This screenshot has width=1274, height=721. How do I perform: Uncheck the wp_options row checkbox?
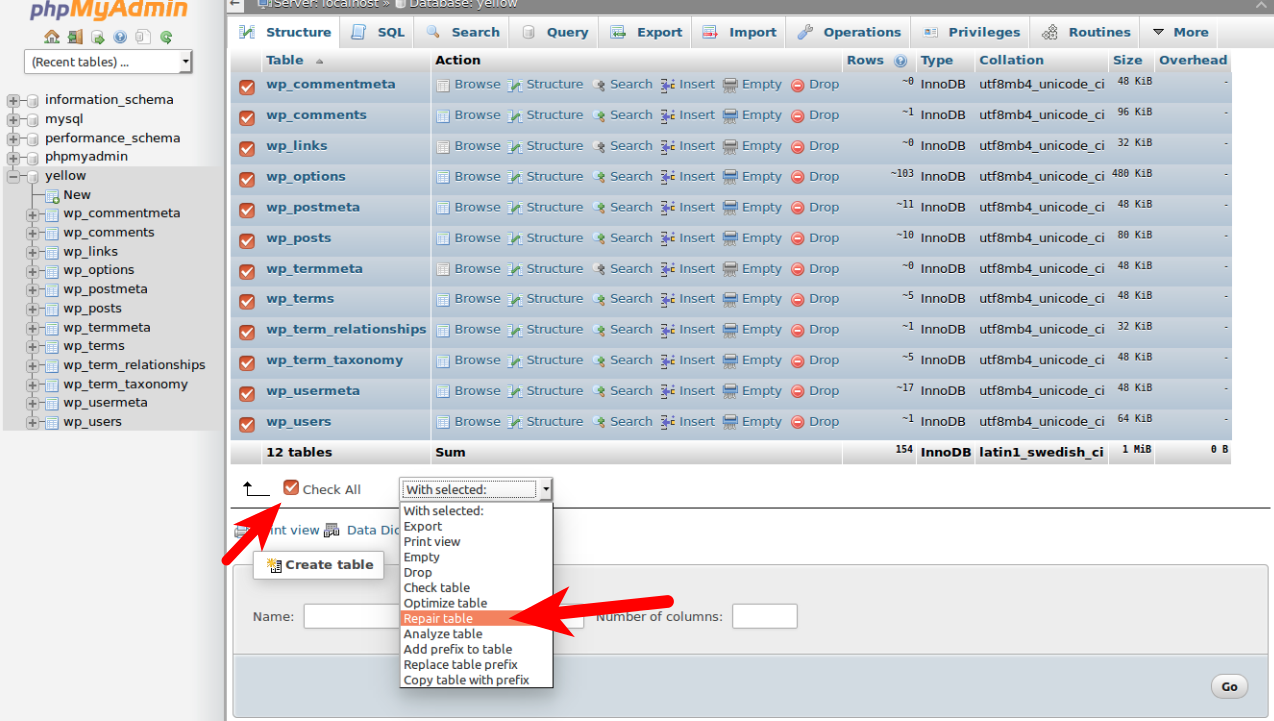click(248, 180)
